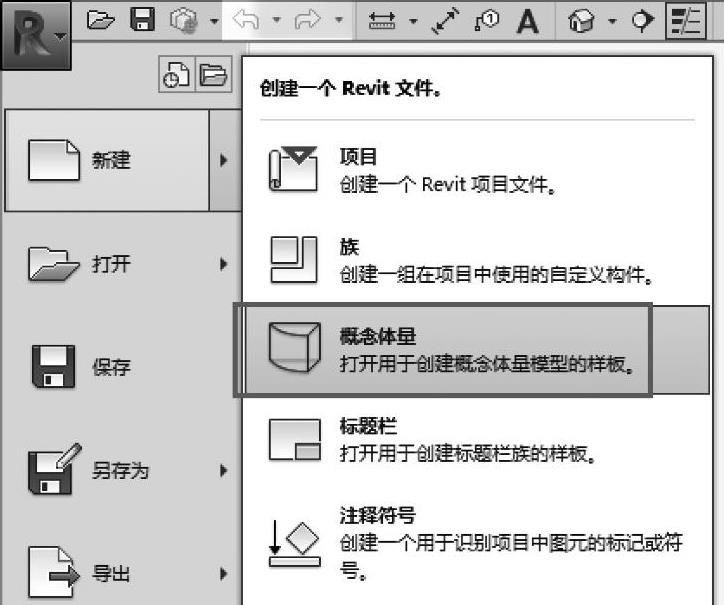
Task: Click the 导出 export arrow icon
Action: (54, 573)
